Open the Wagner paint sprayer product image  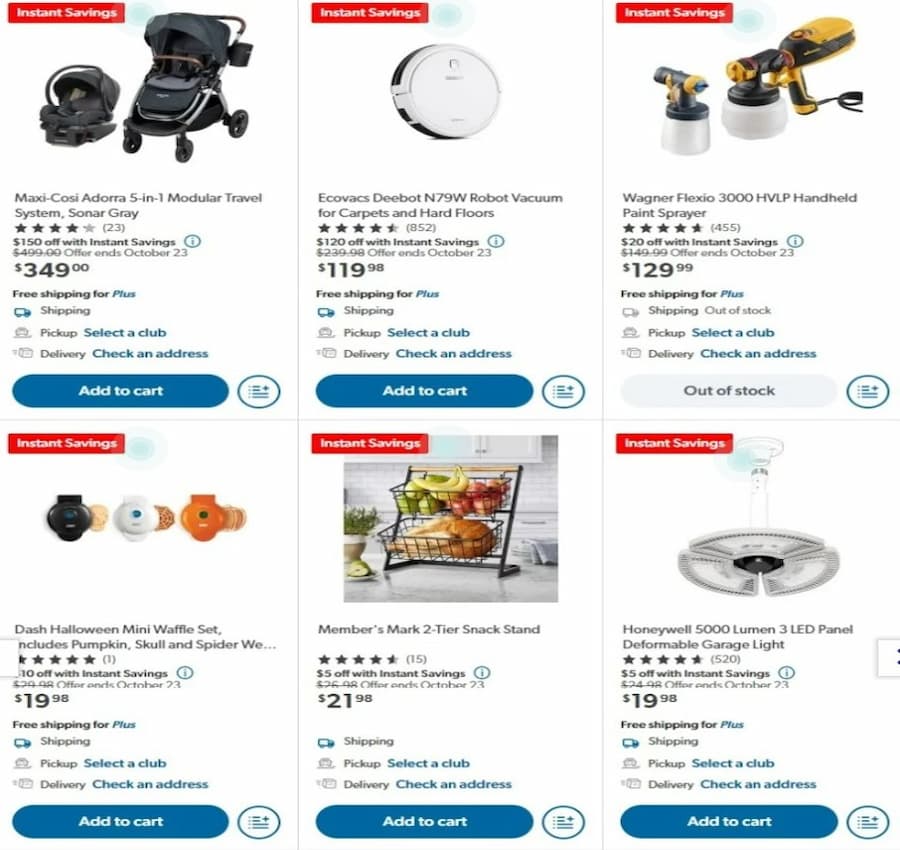click(x=758, y=86)
